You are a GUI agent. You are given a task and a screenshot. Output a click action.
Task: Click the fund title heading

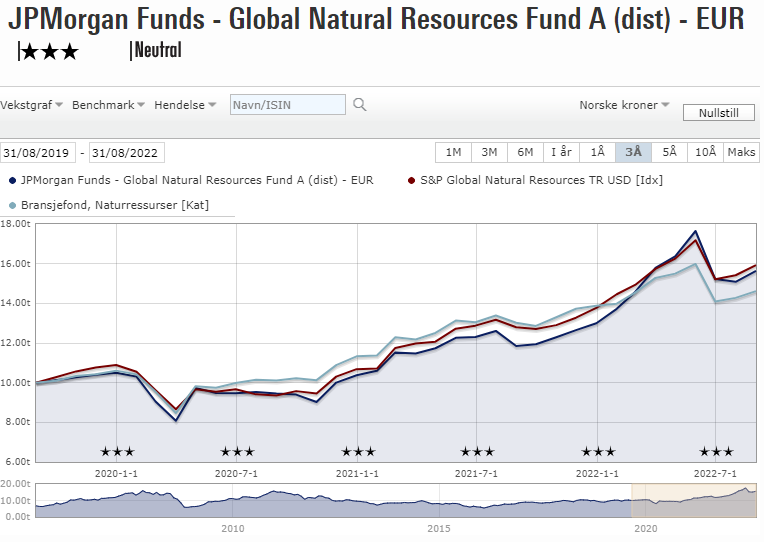[376, 19]
